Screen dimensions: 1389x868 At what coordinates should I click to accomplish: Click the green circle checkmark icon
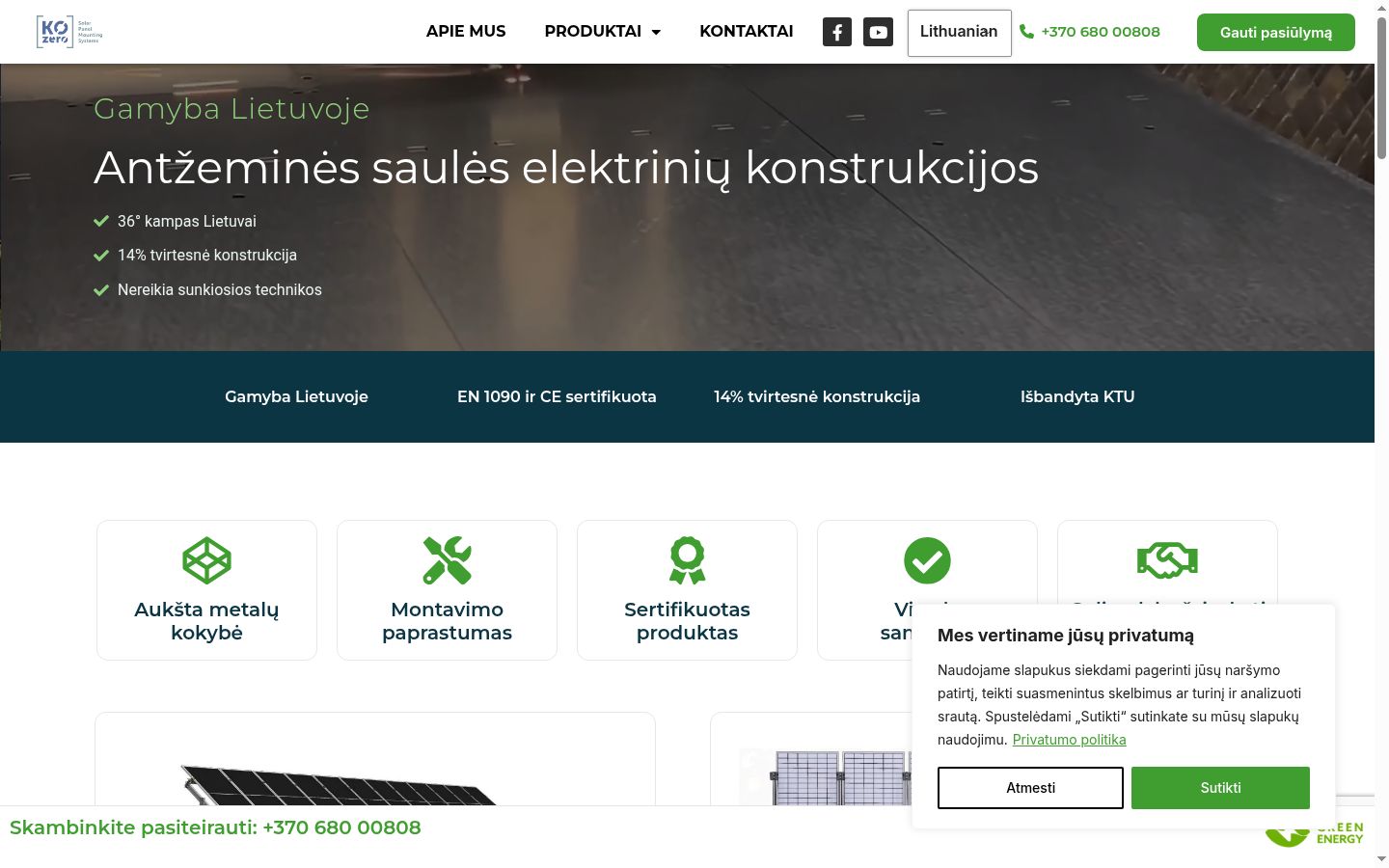[927, 560]
